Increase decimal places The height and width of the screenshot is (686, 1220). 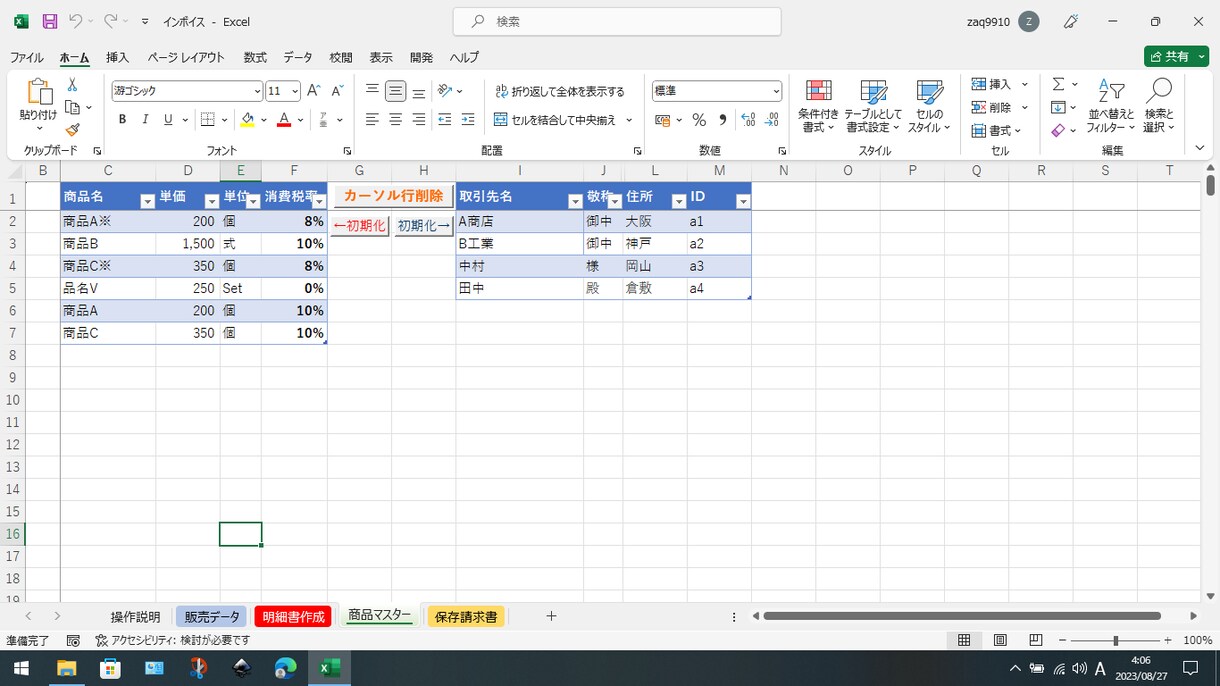click(748, 120)
